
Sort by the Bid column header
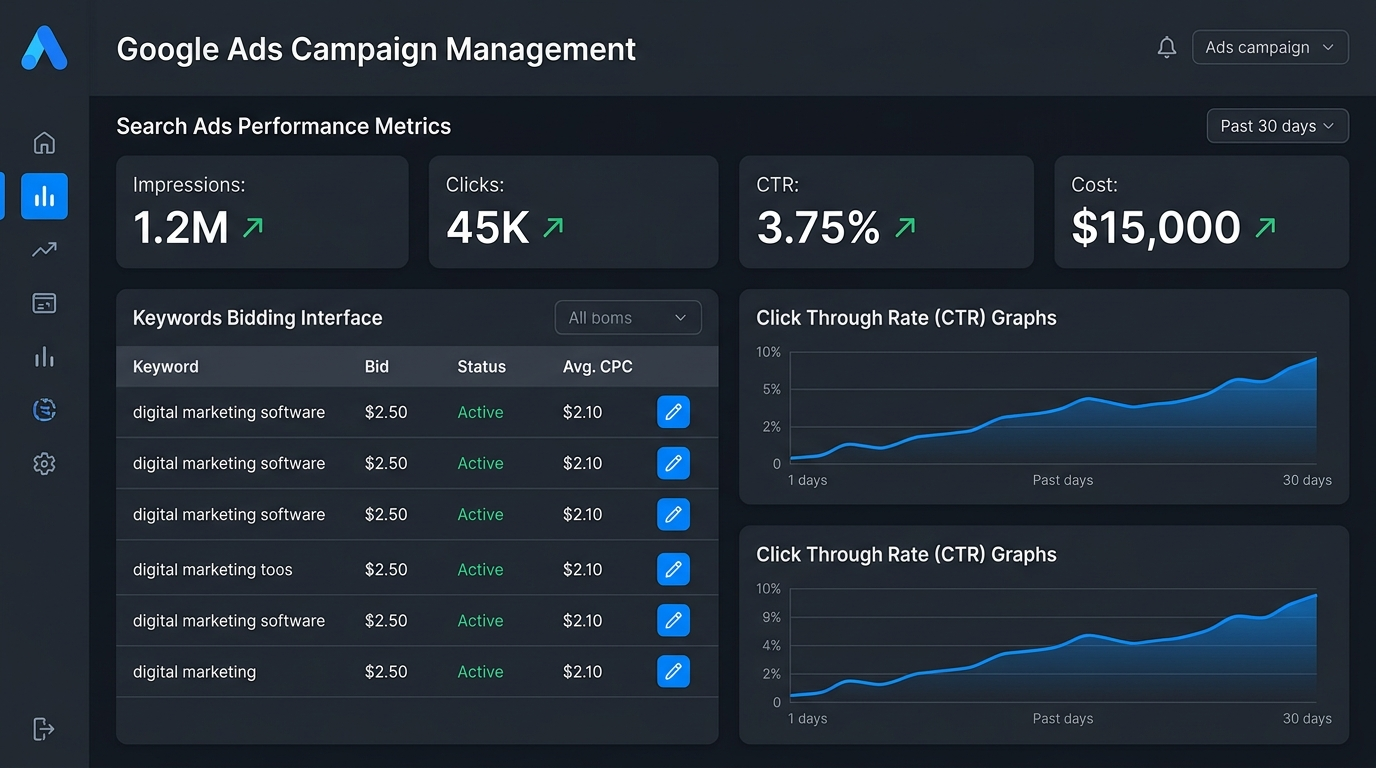point(377,367)
